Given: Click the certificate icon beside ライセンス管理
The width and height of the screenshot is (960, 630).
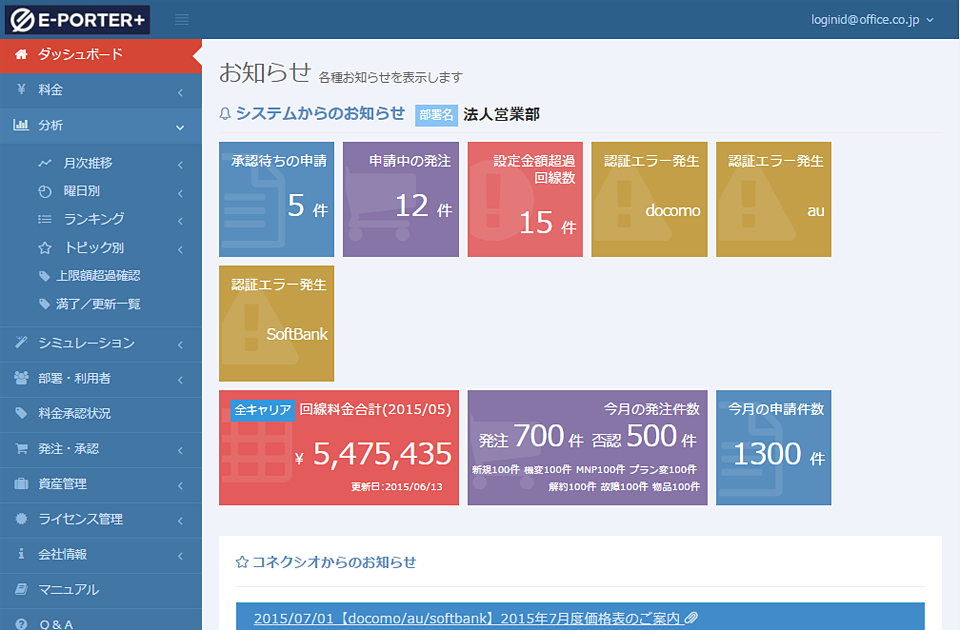Looking at the screenshot, I should [x=21, y=519].
